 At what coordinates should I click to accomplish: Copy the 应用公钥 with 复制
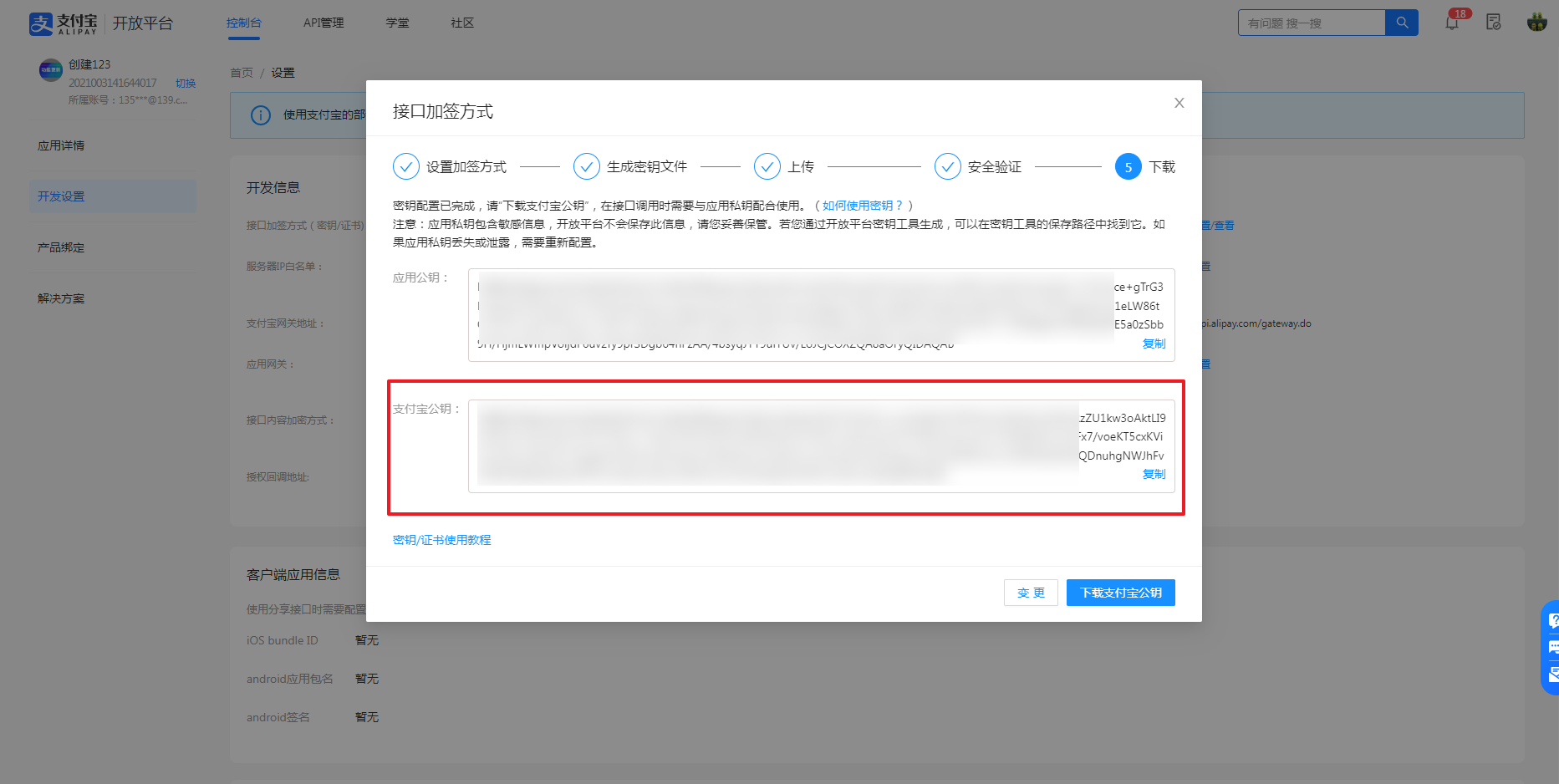(1154, 344)
